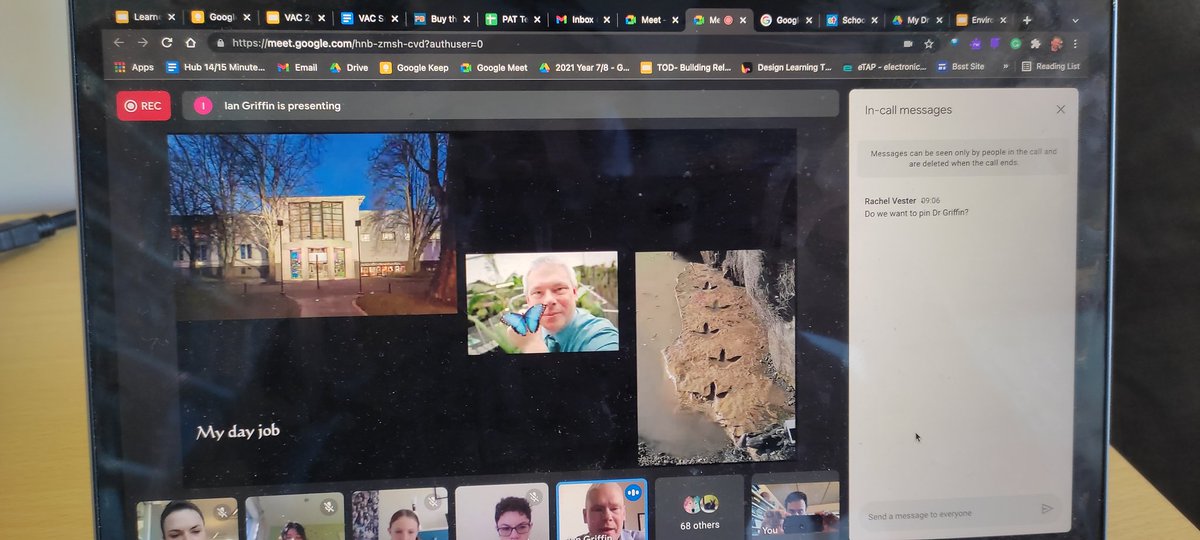This screenshot has height=540, width=1200.
Task: Open the Extensions puzzle icon
Action: [x=1036, y=44]
